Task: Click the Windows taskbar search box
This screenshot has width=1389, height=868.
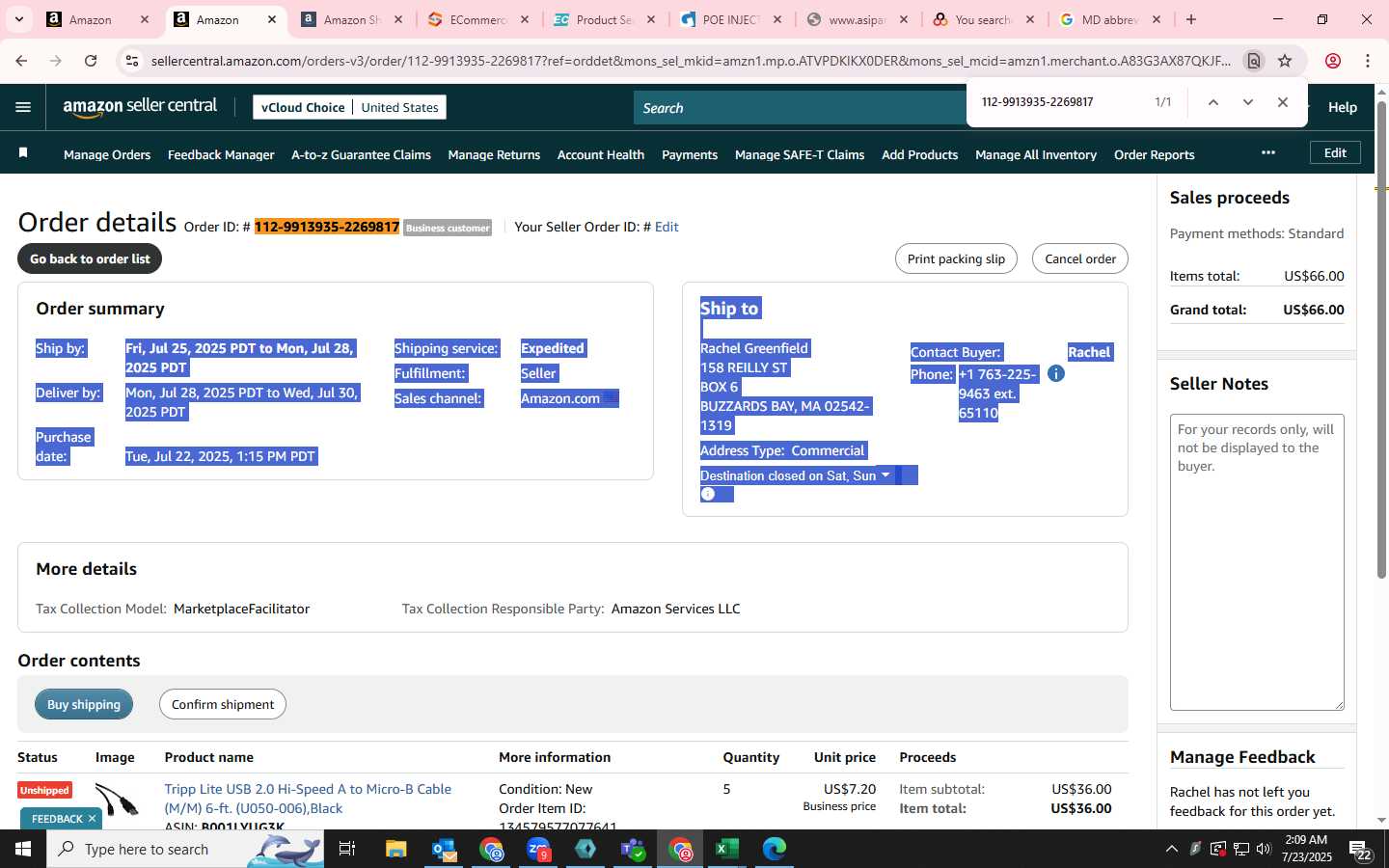Action: [183, 849]
